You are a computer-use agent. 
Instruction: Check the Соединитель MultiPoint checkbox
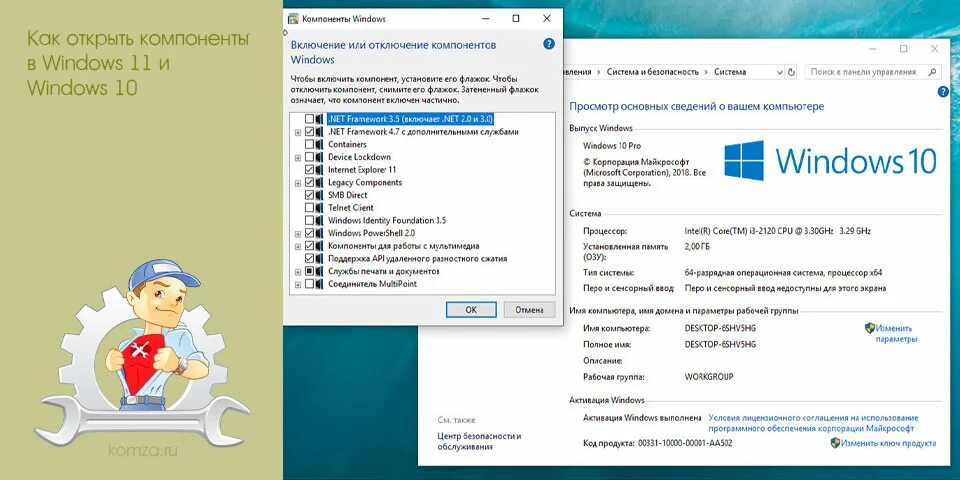[x=309, y=284]
